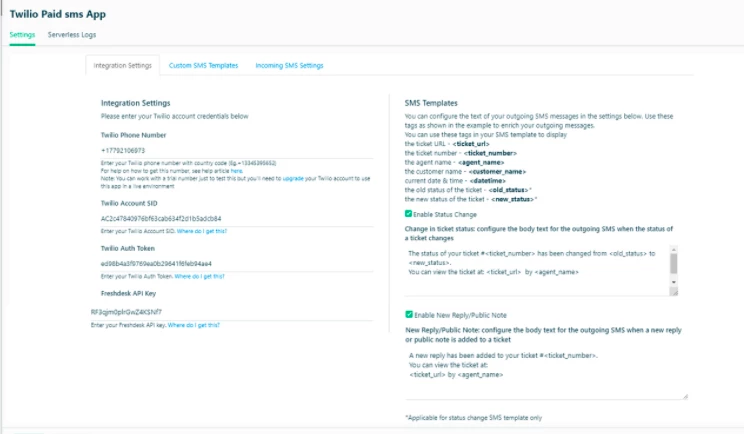The width and height of the screenshot is (744, 434).
Task: Click the status template scrollbar up arrow
Action: click(674, 249)
